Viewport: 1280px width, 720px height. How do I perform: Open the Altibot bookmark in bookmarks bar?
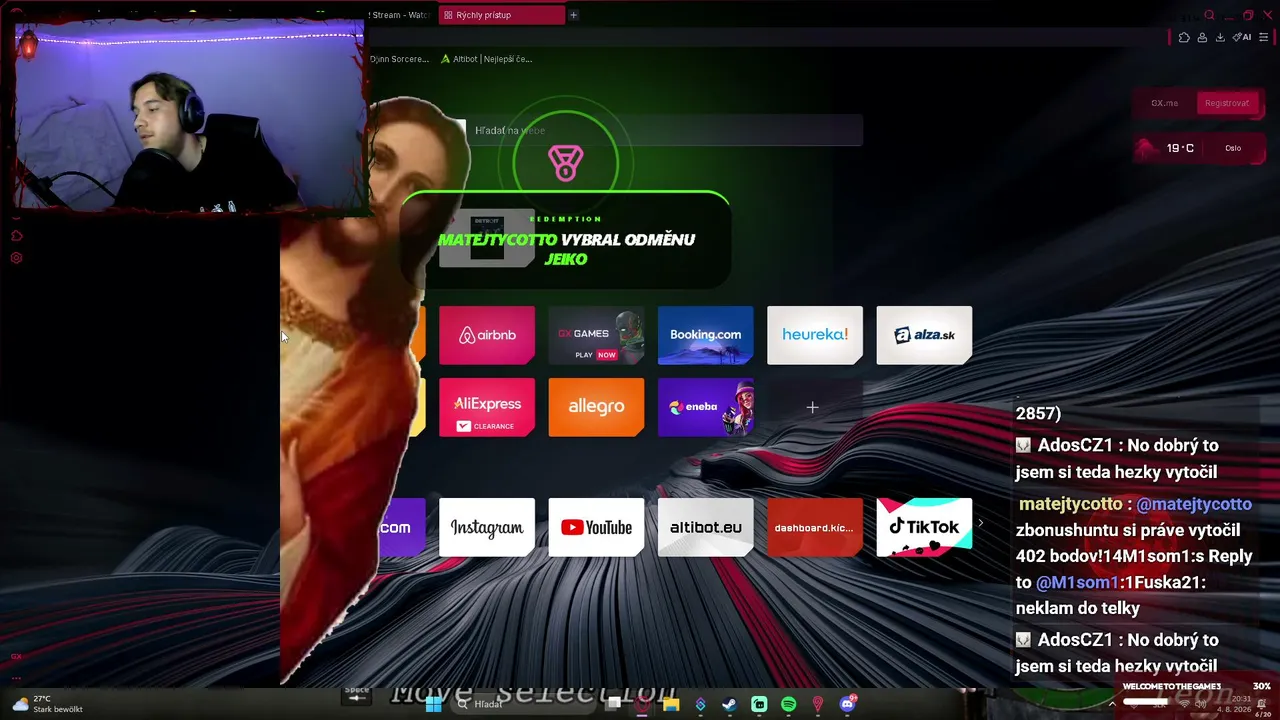tap(486, 59)
